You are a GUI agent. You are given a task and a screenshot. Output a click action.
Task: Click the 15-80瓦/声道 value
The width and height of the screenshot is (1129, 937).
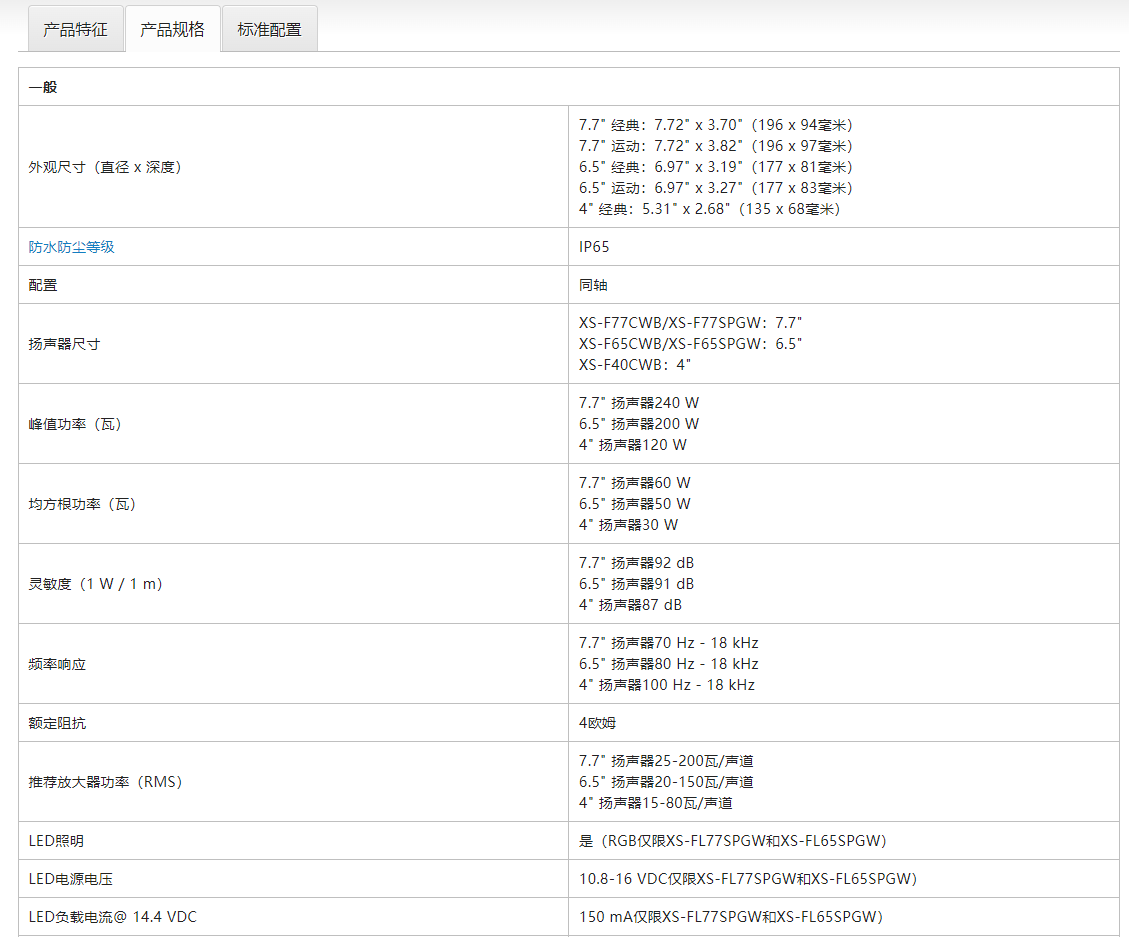click(x=688, y=803)
